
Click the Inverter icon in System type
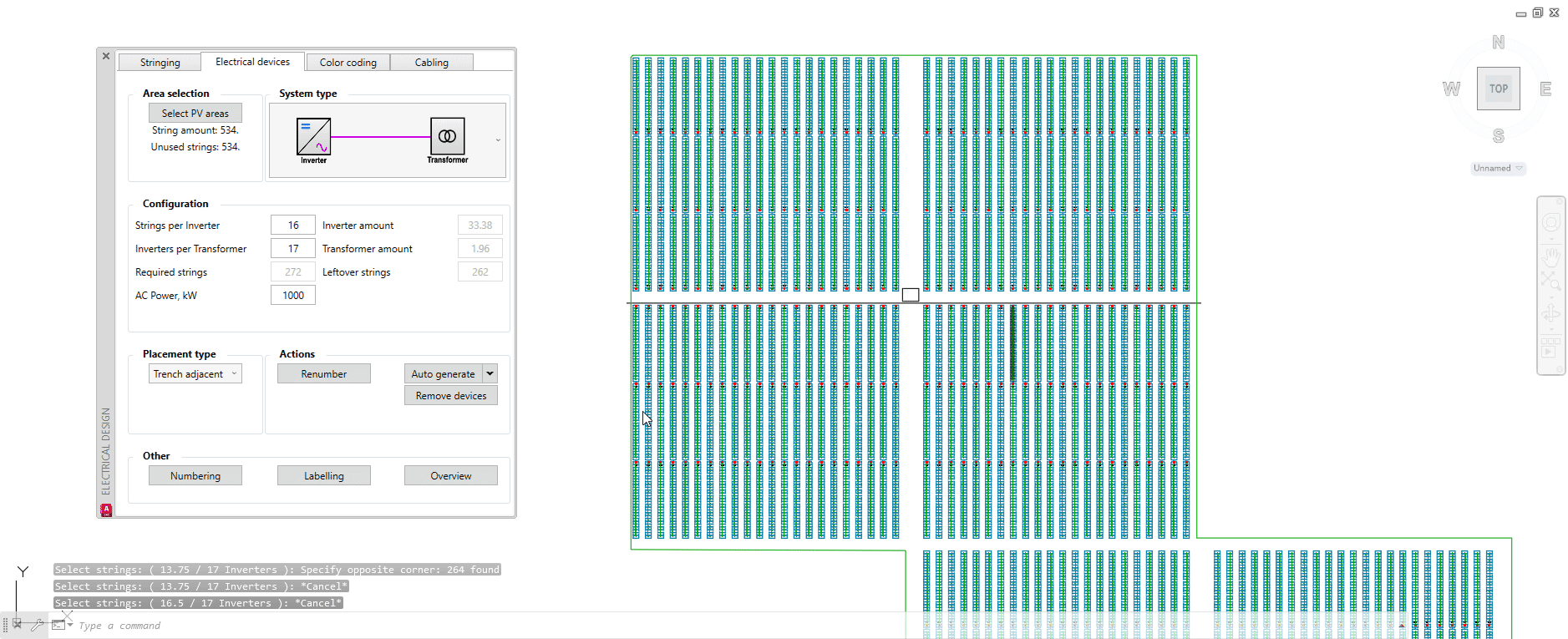[x=313, y=136]
